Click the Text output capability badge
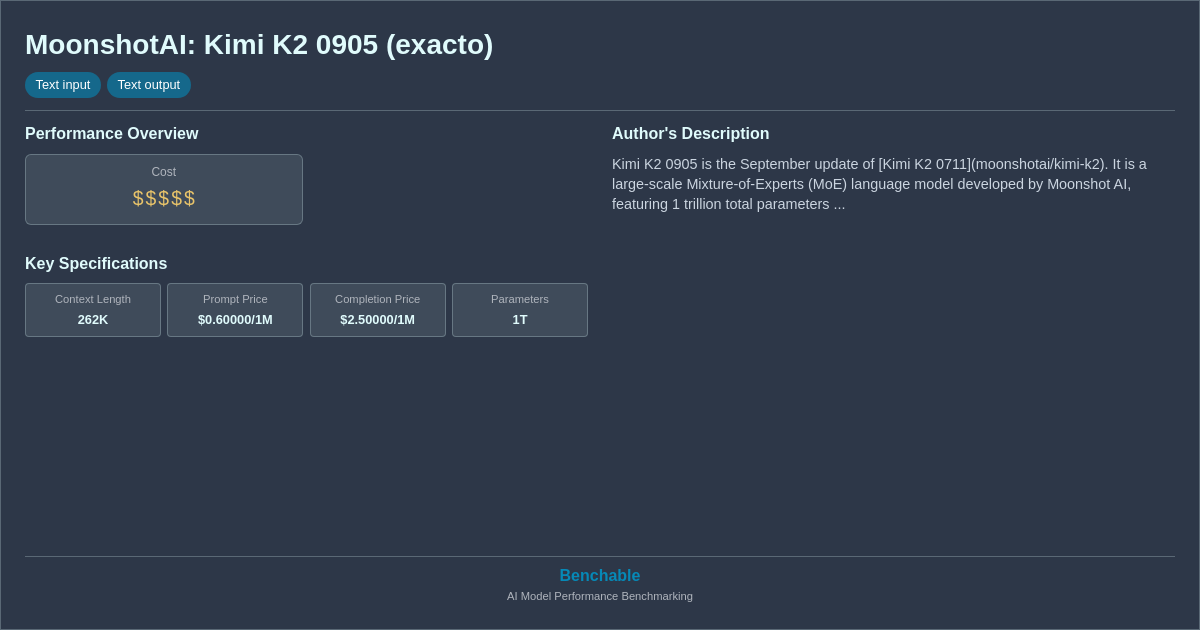1200x630 pixels. (x=148, y=85)
